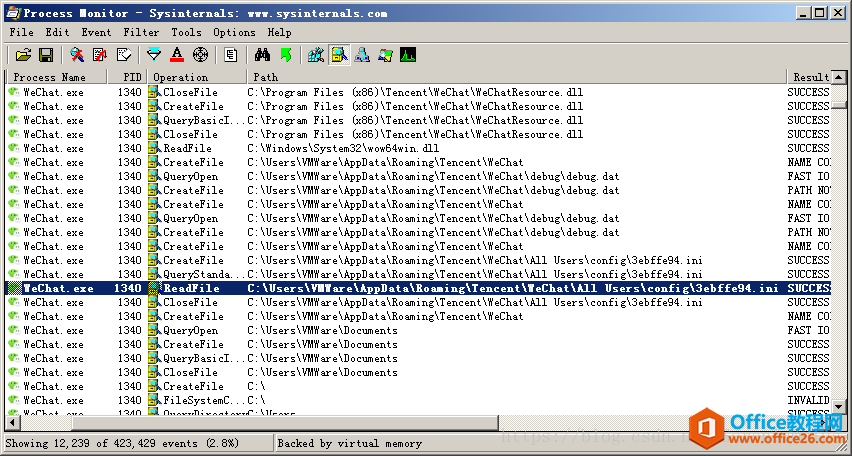Click the target crosshair include-process icon
Screen dimensions: 852x456
point(200,54)
